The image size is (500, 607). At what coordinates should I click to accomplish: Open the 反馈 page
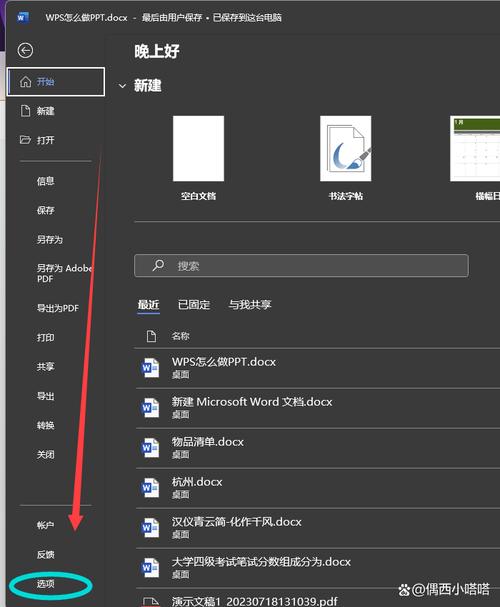pyautogui.click(x=46, y=554)
